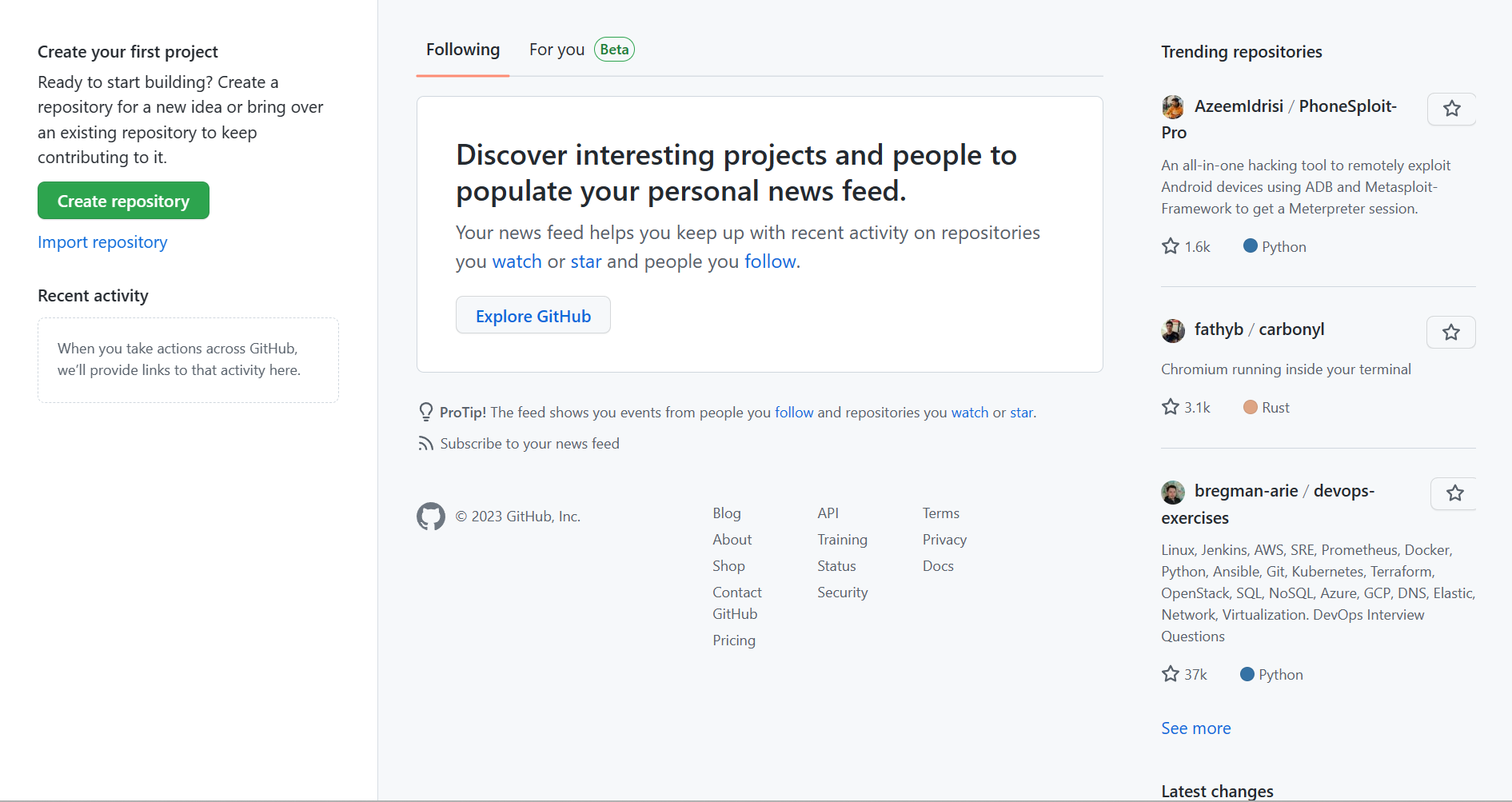Screen dimensions: 1512x802
Task: Click the ProTip lightbulb icon
Action: tap(426, 413)
